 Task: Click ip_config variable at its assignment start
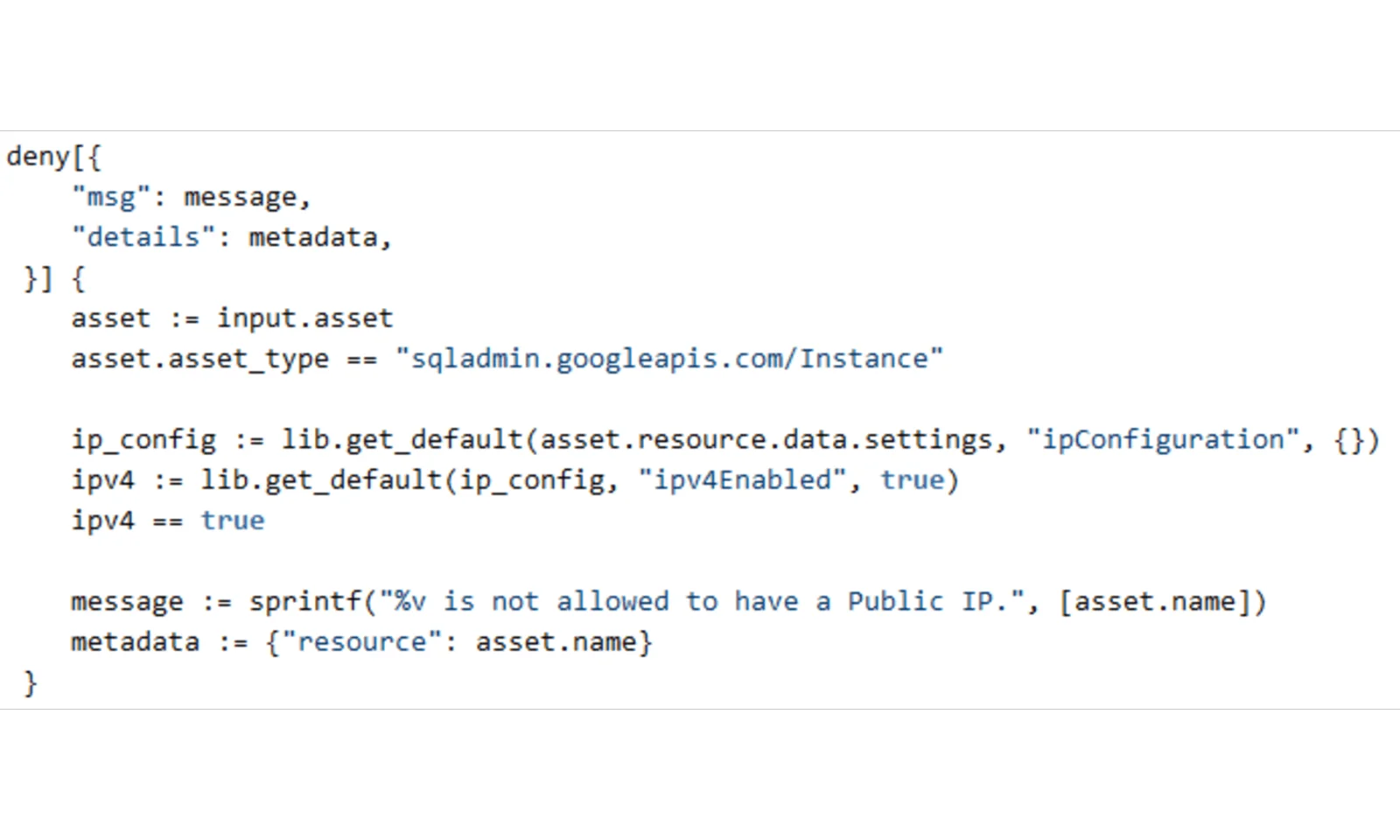tap(143, 439)
